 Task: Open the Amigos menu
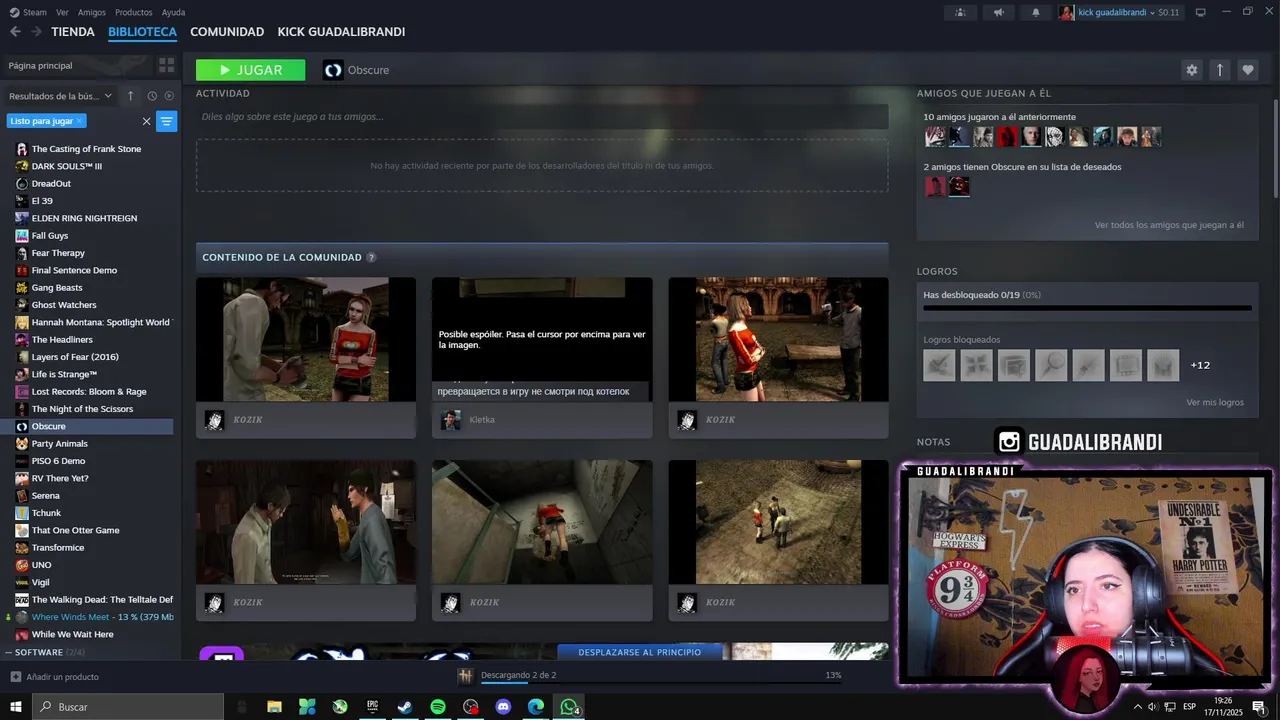coord(92,12)
